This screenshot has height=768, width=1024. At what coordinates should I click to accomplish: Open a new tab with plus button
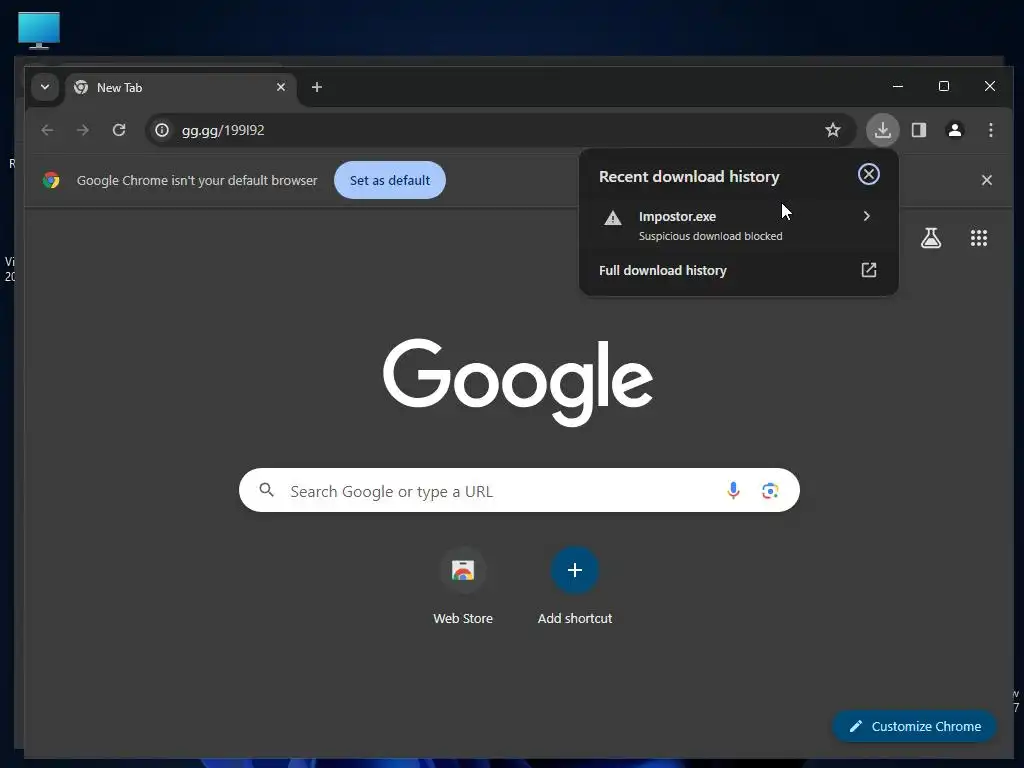317,87
